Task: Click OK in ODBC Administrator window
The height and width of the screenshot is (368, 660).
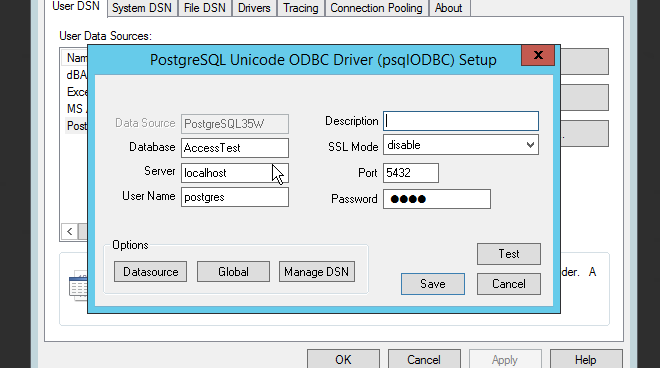Action: pos(343,359)
